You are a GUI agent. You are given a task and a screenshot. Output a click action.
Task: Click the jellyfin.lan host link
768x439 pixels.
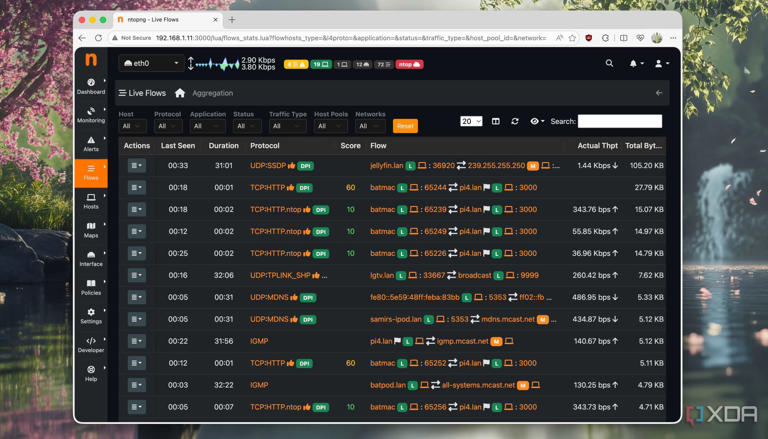click(x=386, y=166)
